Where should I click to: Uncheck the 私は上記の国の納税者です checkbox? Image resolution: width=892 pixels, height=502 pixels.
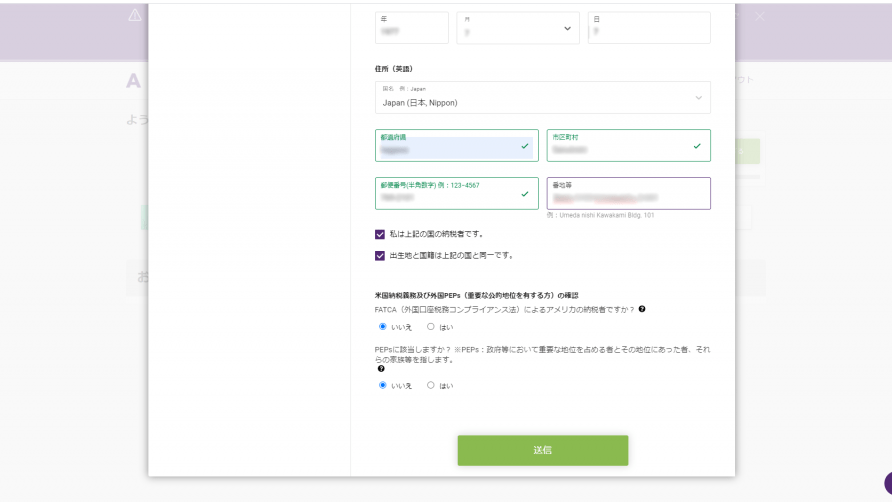(x=380, y=234)
